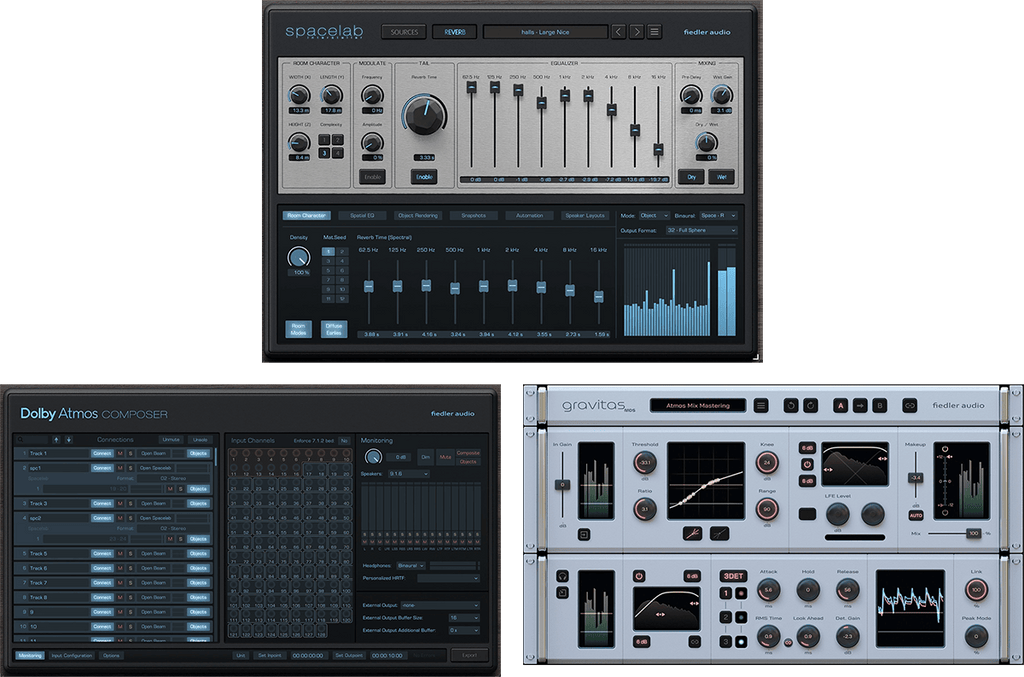The height and width of the screenshot is (677, 1024).
Task: Open the Input Configuration tab
Action: 71,655
